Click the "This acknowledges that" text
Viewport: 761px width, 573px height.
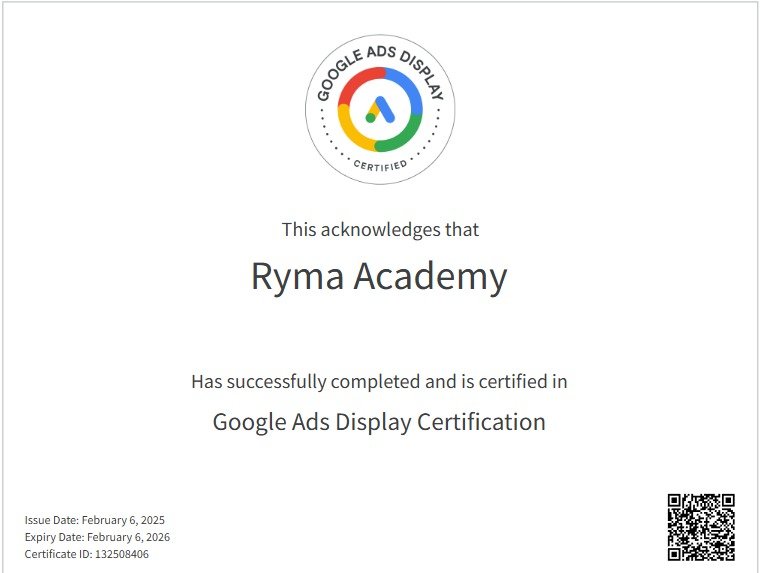[x=380, y=229]
